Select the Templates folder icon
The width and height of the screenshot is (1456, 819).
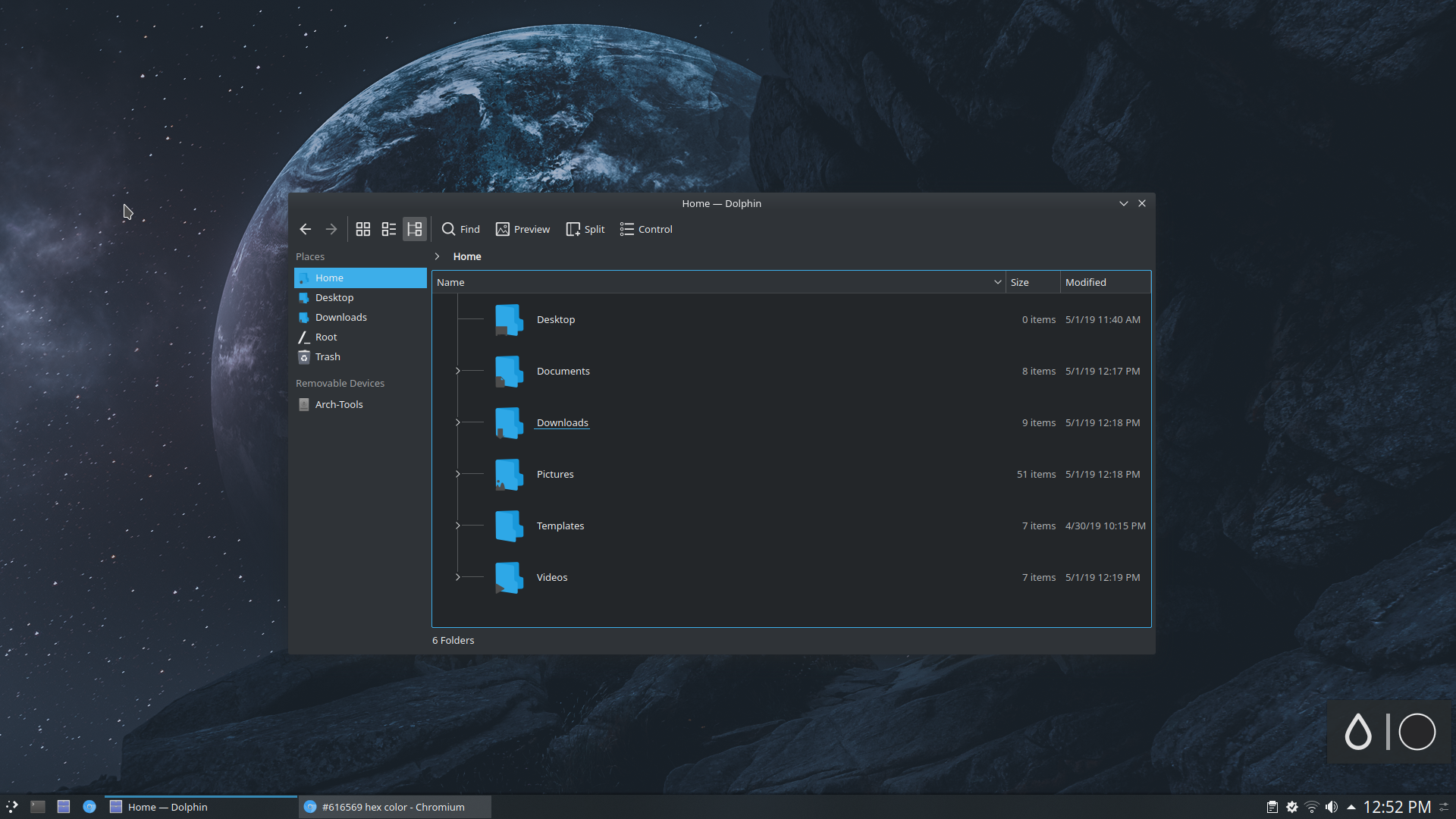(509, 526)
